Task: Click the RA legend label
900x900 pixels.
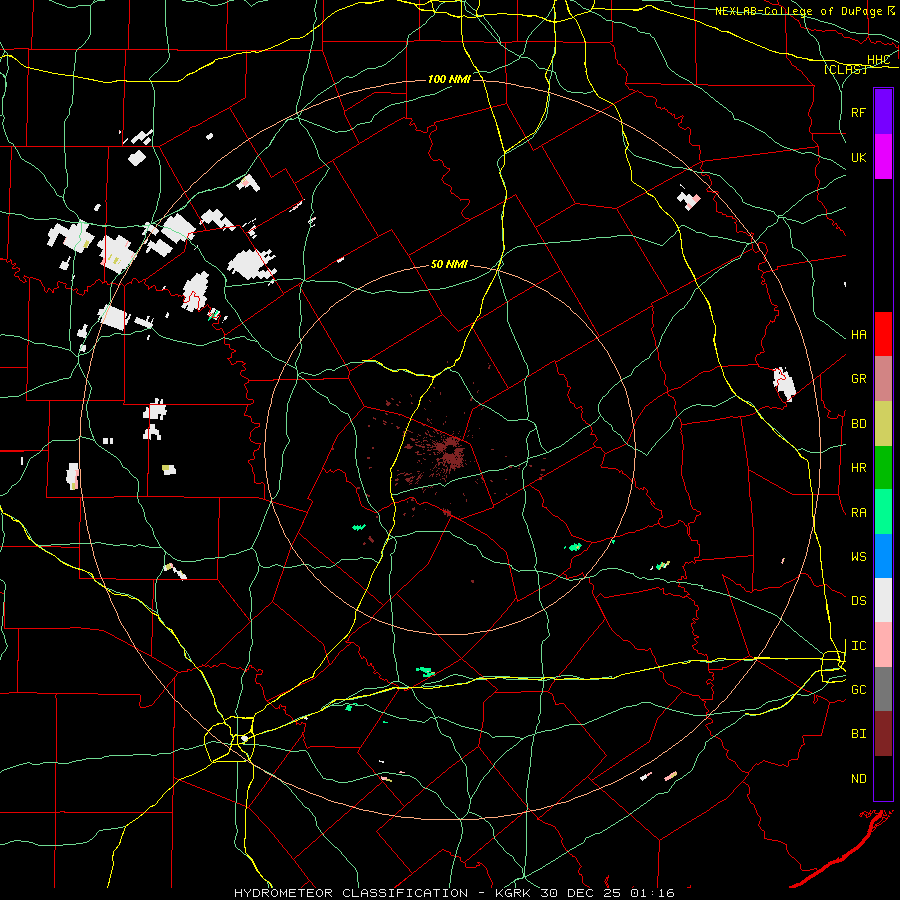Action: point(859,513)
